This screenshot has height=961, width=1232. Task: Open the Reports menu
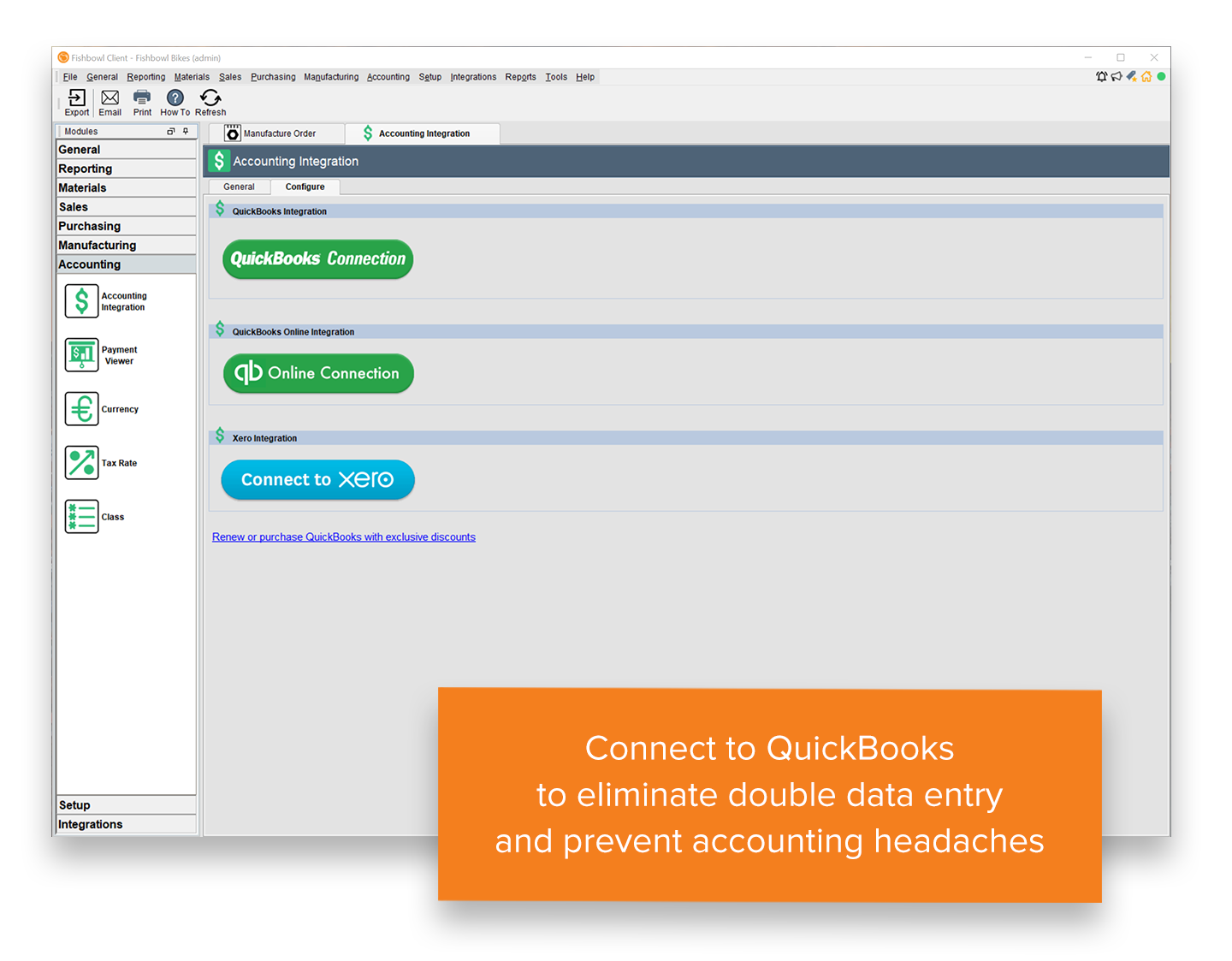(x=520, y=77)
